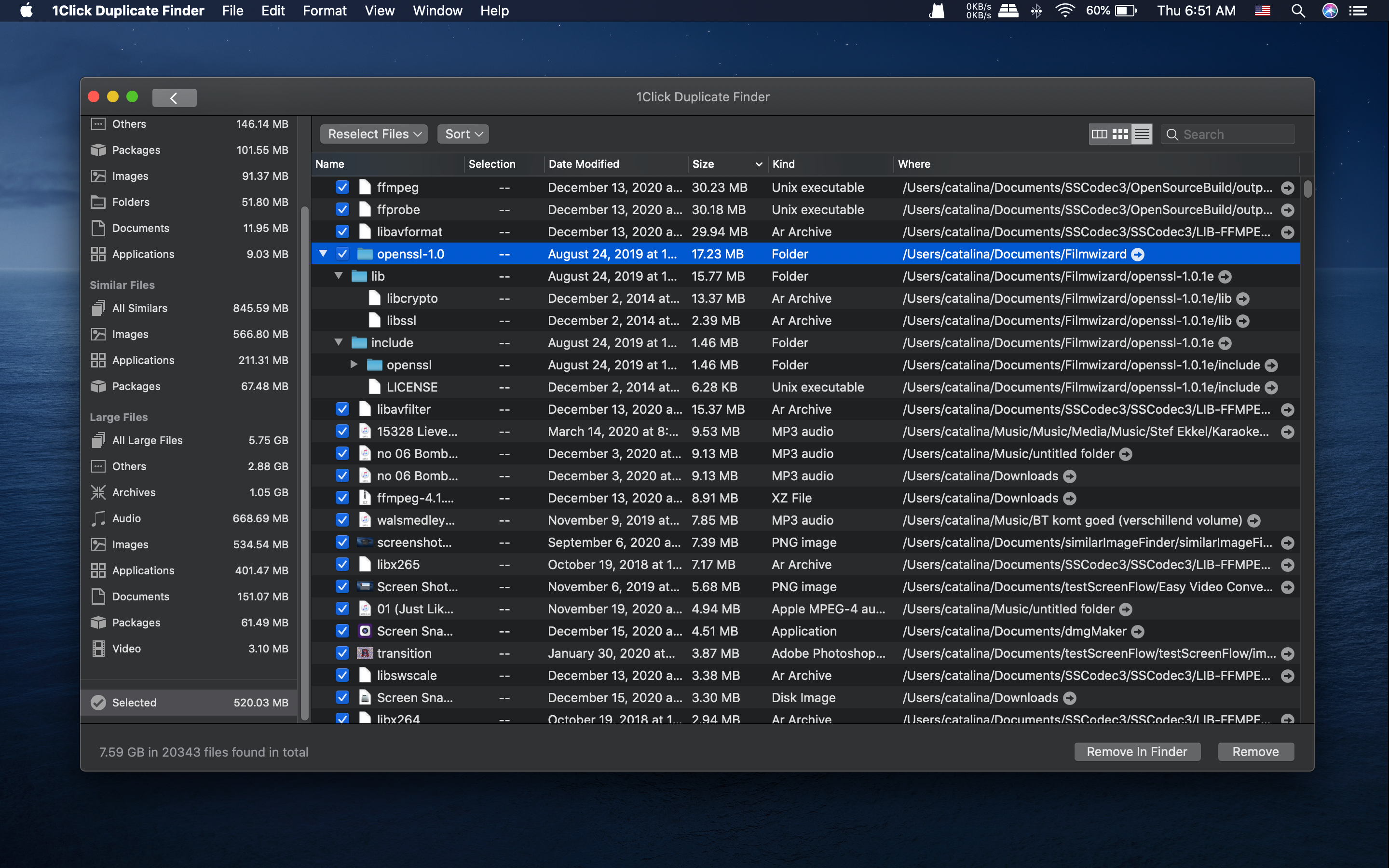1389x868 pixels.
Task: Uncheck the libavfilter checkbox
Action: tap(342, 409)
